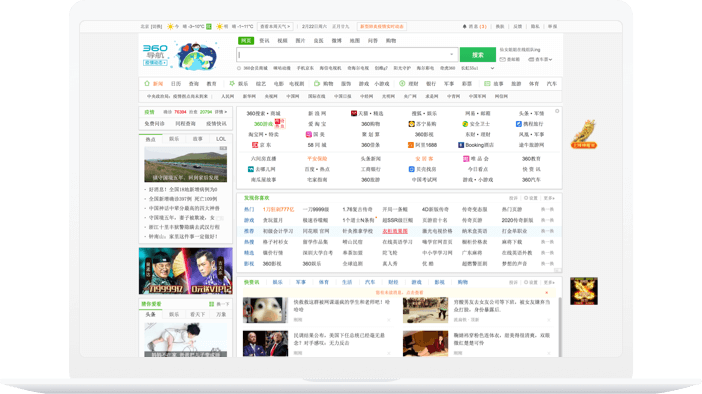Click inside the main search input field

(347, 55)
